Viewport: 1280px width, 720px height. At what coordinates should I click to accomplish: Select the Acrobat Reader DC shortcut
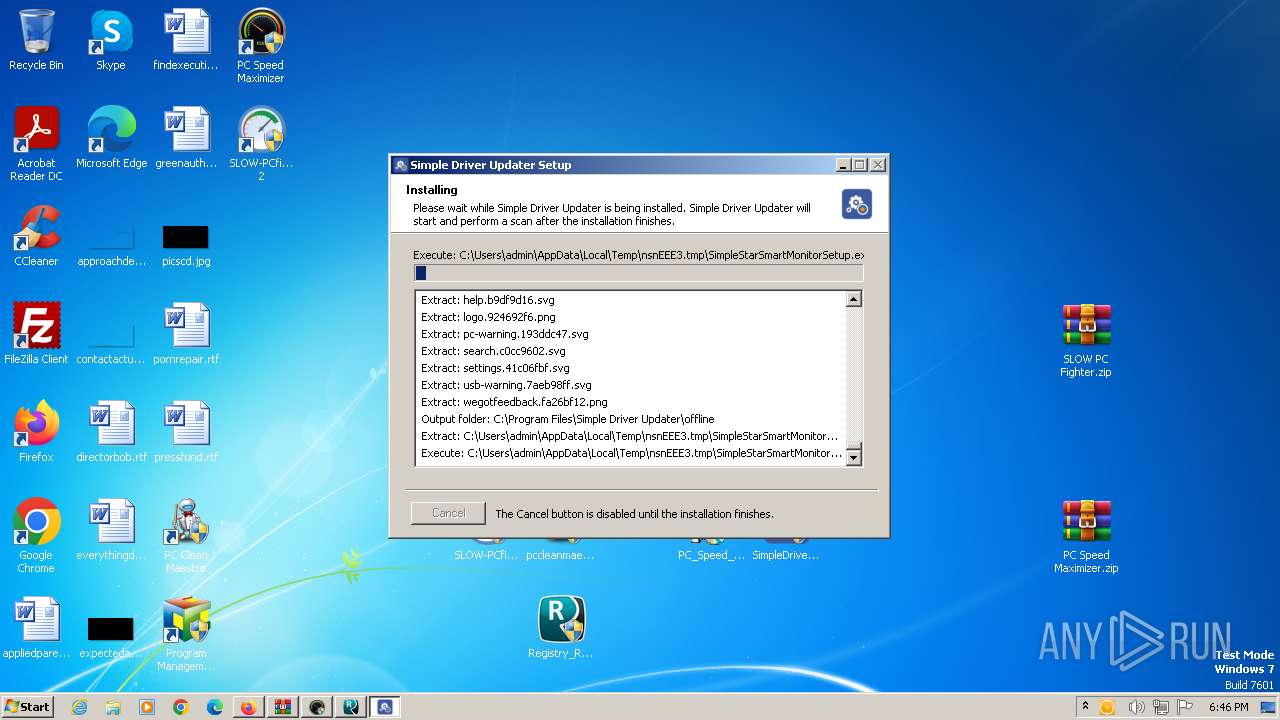pos(36,143)
